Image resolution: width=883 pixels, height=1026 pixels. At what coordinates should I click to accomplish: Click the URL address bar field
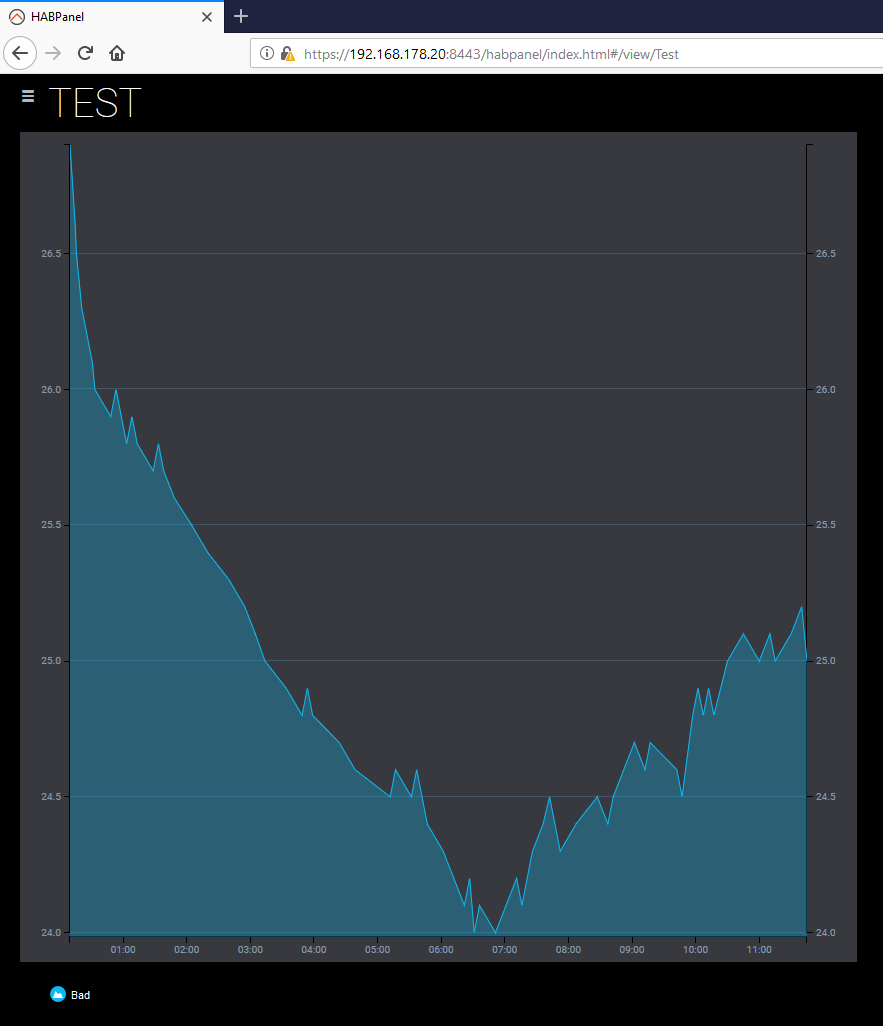pyautogui.click(x=566, y=54)
